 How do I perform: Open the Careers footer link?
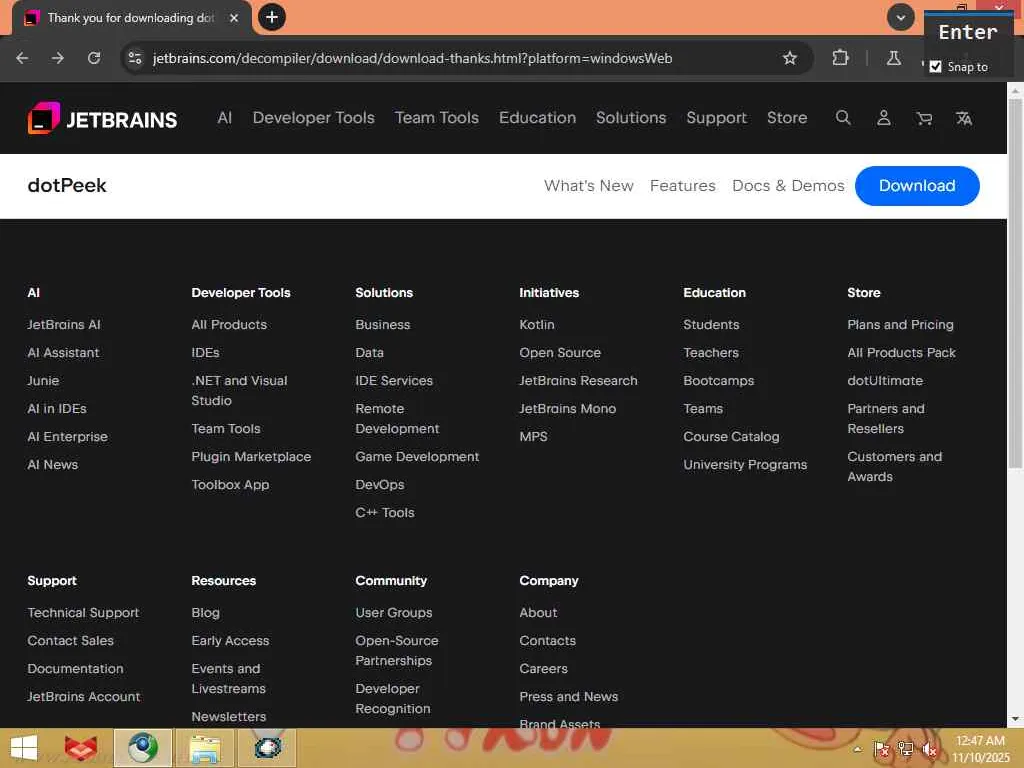click(543, 669)
